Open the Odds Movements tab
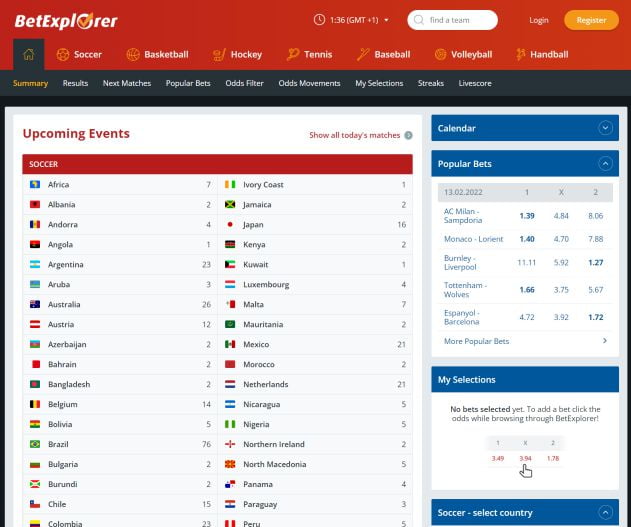This screenshot has height=527, width=631. [309, 83]
